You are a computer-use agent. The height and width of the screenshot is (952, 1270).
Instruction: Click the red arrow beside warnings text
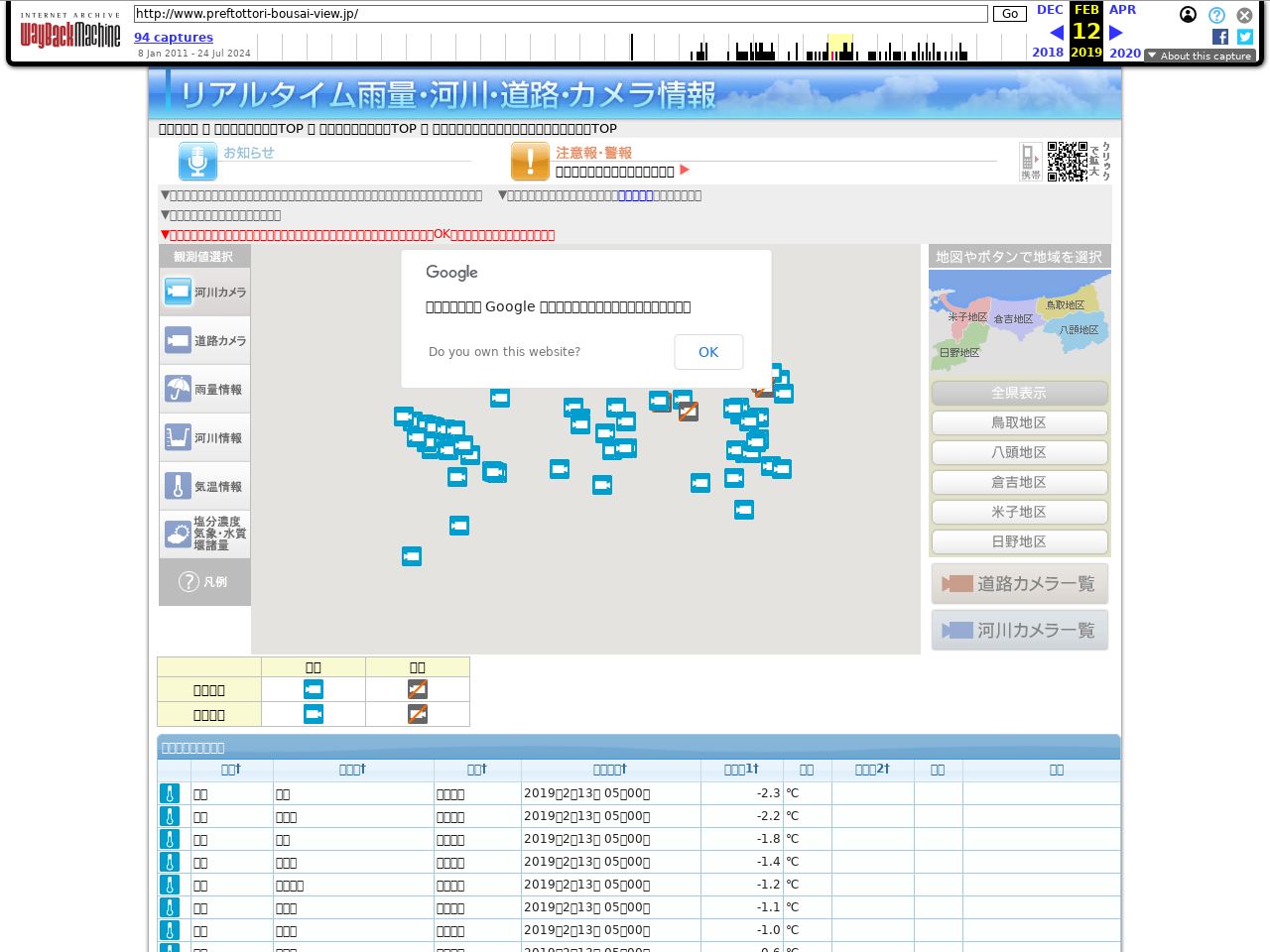(x=685, y=171)
